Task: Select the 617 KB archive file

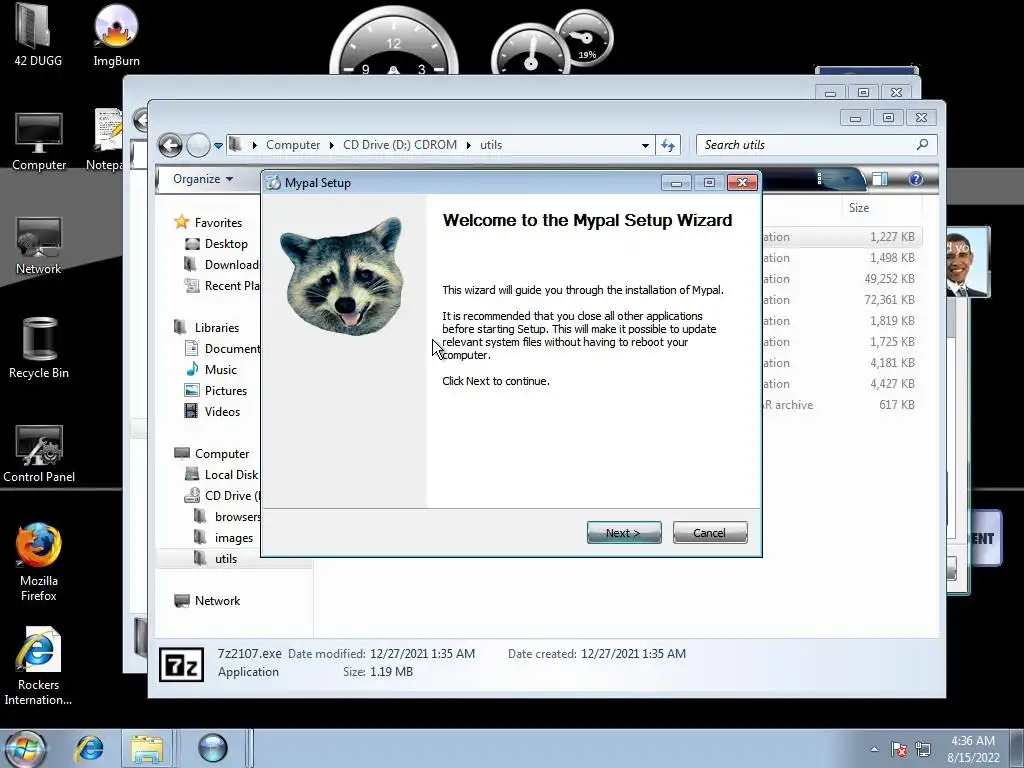Action: 842,405
